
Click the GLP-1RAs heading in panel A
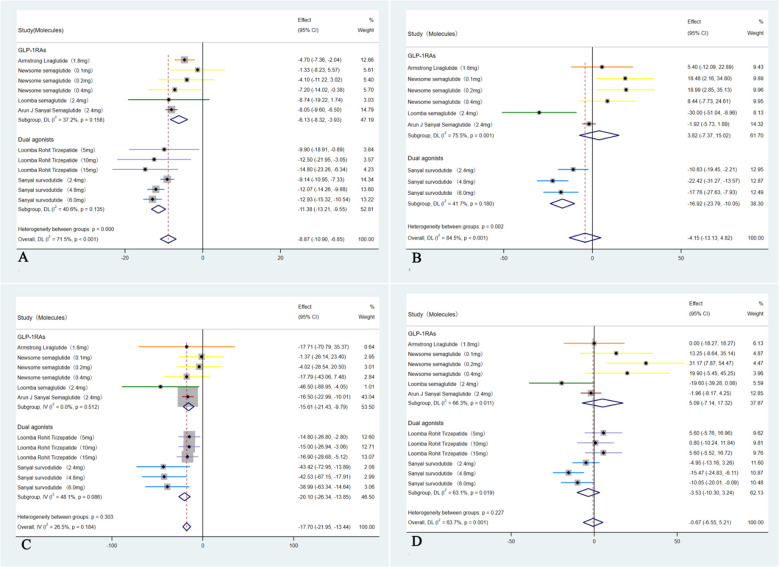pyautogui.click(x=32, y=50)
